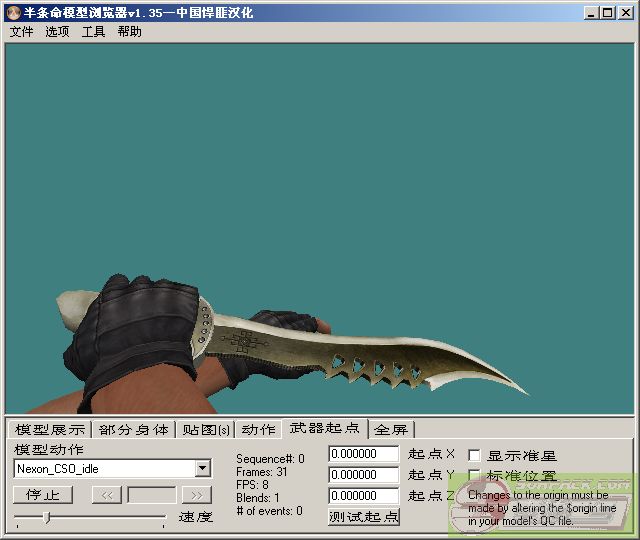Image resolution: width=640 pixels, height=540 pixels.
Task: Maximize the model viewer window
Action: click(608, 12)
